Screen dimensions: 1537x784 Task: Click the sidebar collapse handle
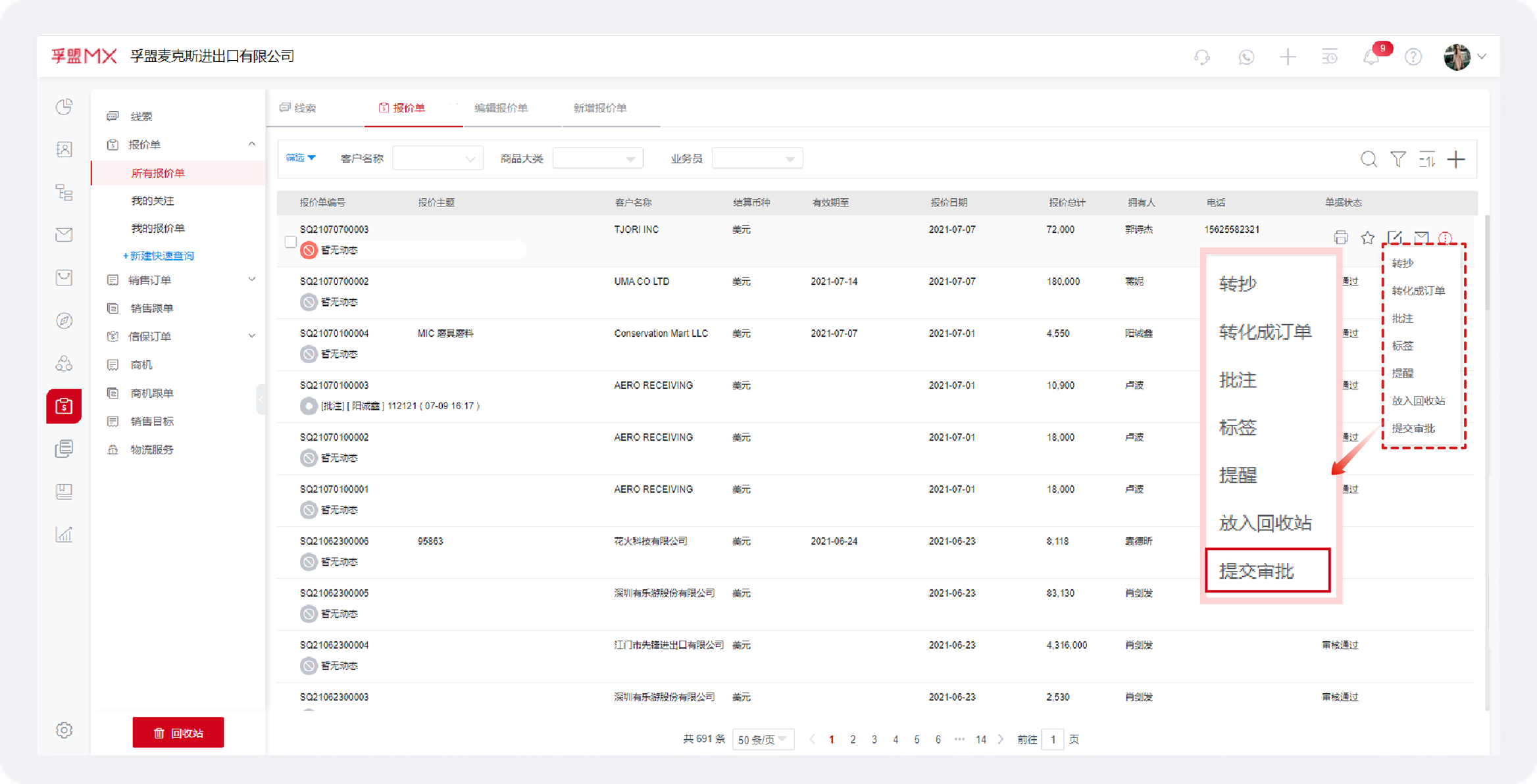pos(261,399)
